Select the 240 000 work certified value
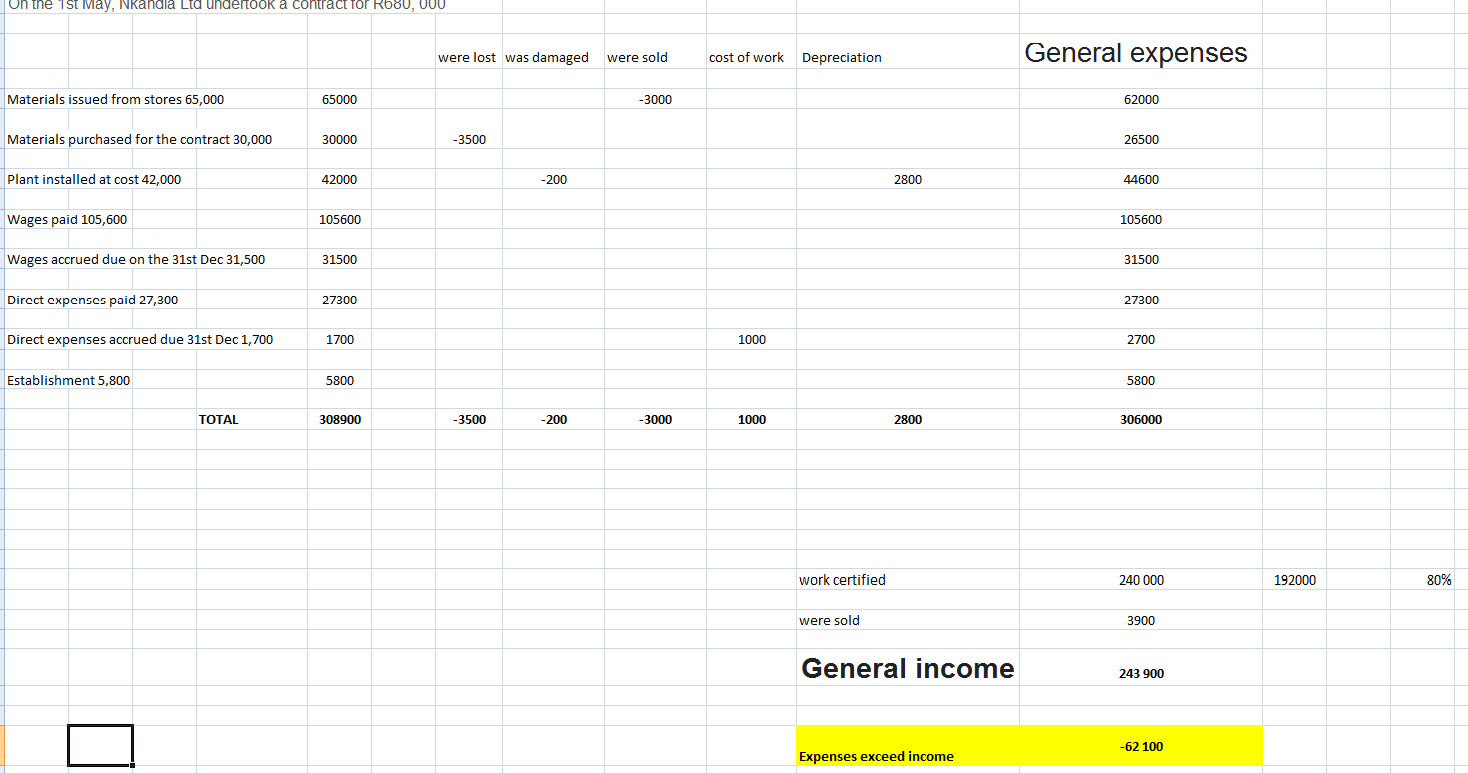The image size is (1468, 773). point(1141,580)
